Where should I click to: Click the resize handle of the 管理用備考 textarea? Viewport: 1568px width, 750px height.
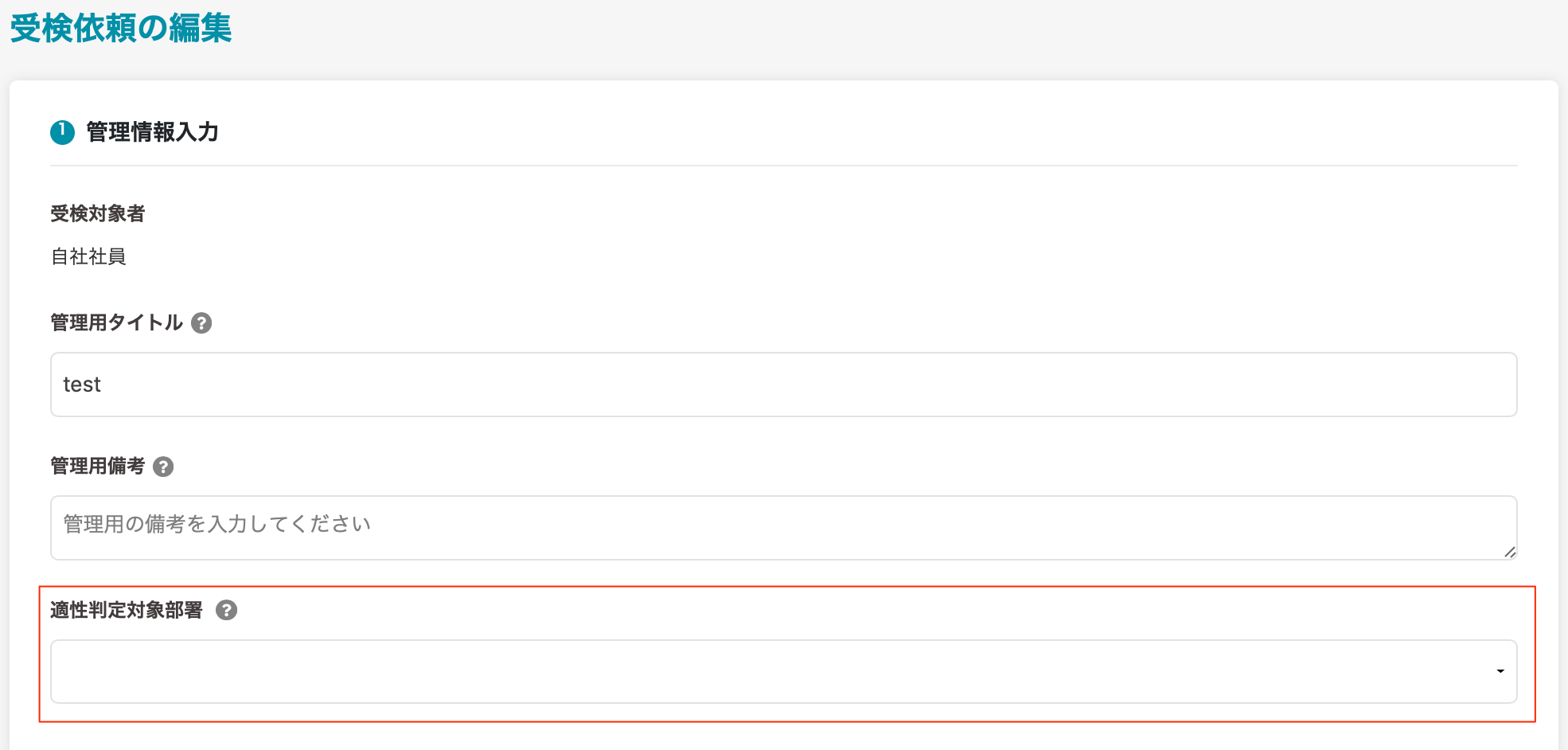[x=1509, y=552]
